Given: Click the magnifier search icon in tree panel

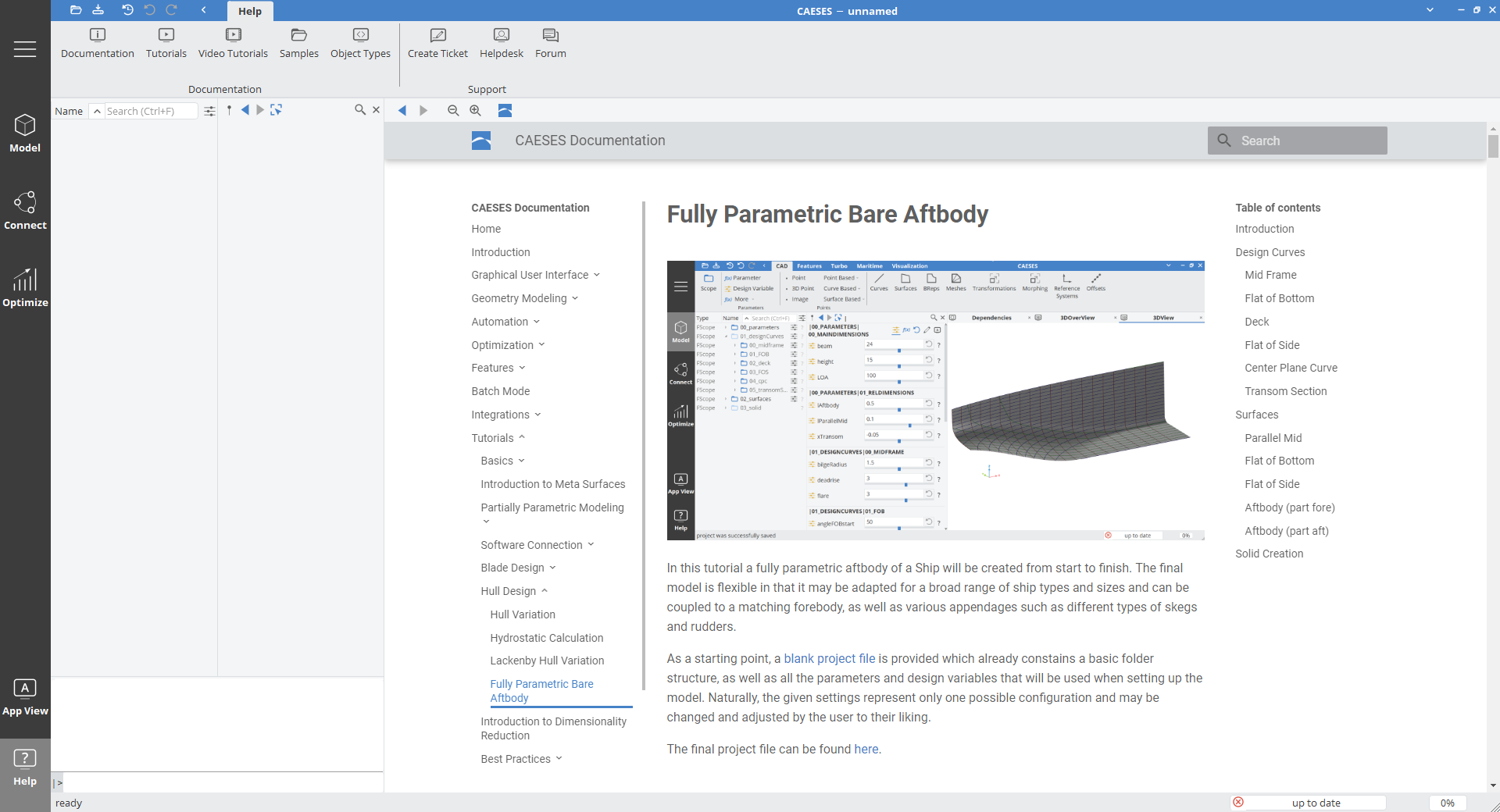Looking at the screenshot, I should (360, 110).
